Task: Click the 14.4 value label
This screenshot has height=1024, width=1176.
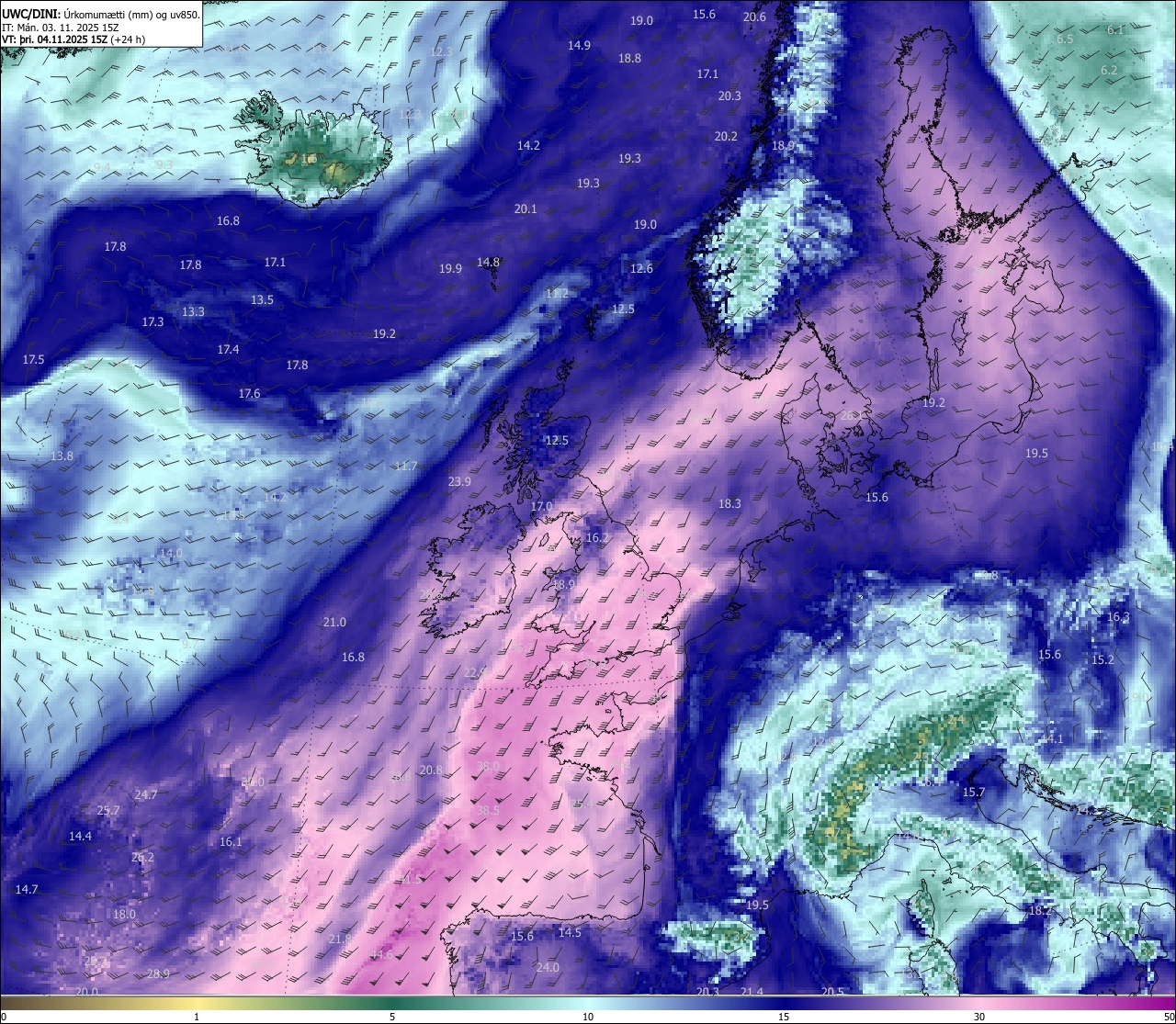Action: (x=80, y=837)
